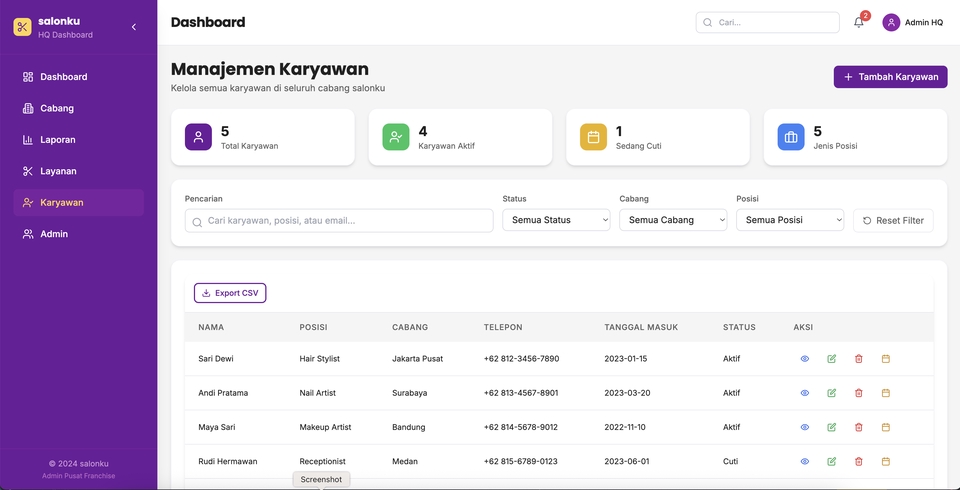
Task: Open the Semua Status dropdown
Action: [556, 220]
